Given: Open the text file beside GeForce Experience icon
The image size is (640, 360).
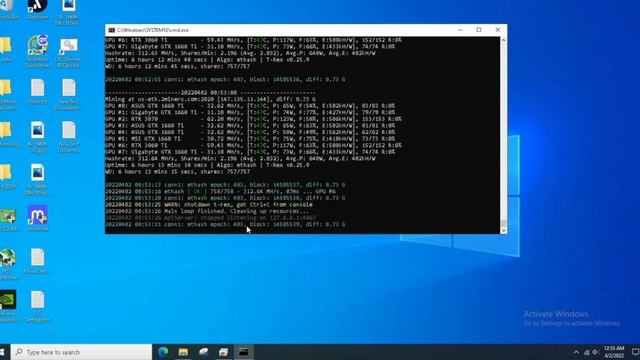Looking at the screenshot, I should click(38, 307).
